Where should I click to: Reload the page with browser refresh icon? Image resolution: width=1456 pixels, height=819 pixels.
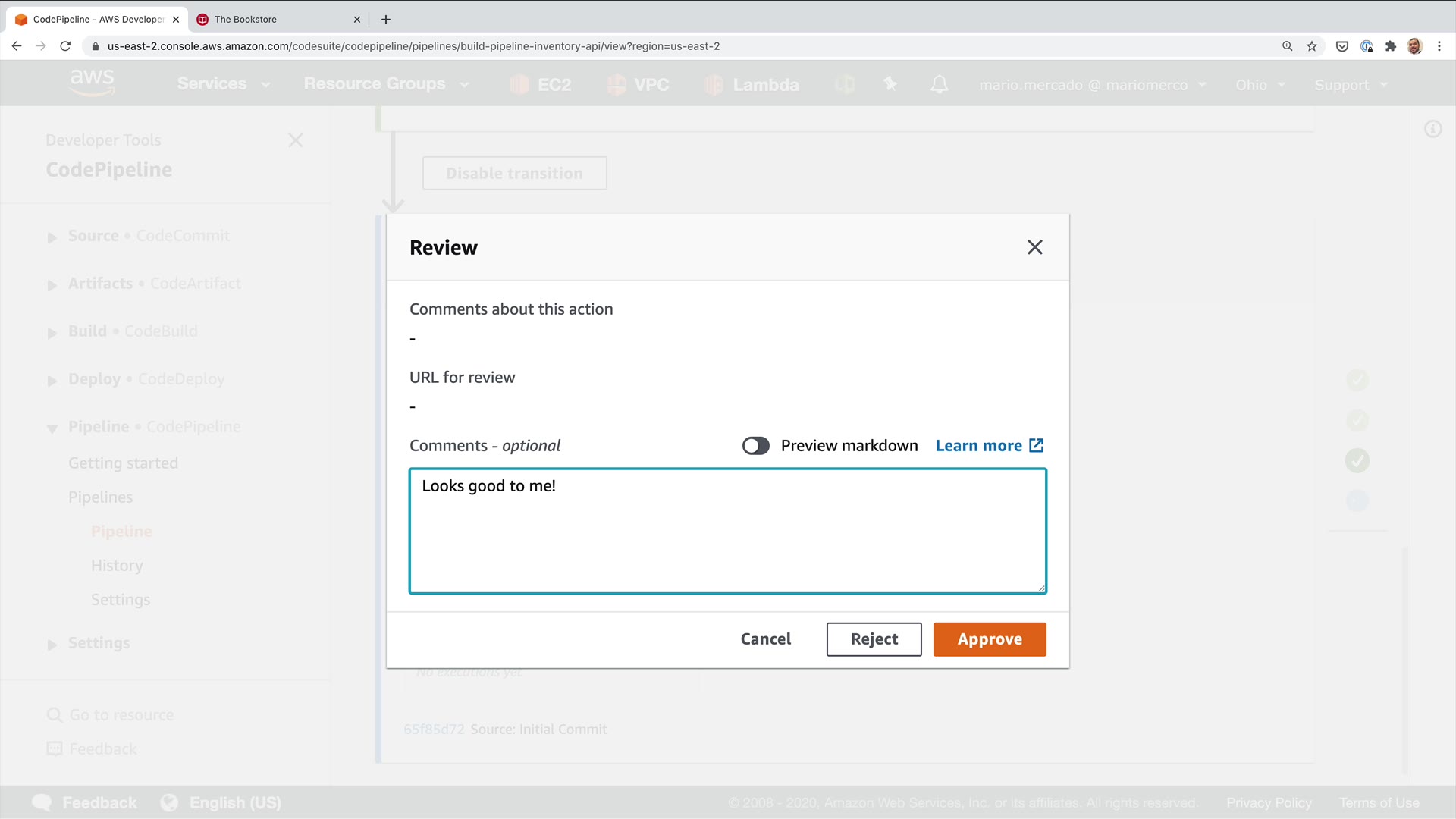click(65, 46)
